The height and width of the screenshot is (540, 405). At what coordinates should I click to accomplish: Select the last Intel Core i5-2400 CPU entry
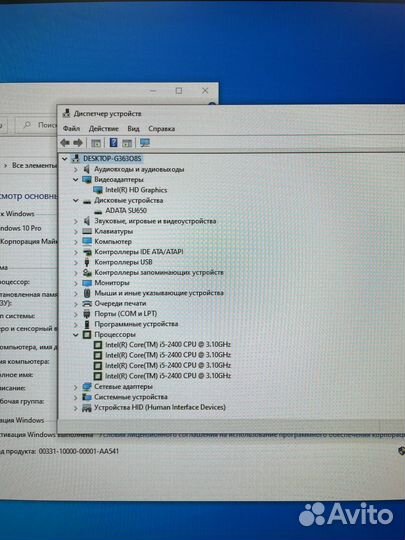coord(168,376)
